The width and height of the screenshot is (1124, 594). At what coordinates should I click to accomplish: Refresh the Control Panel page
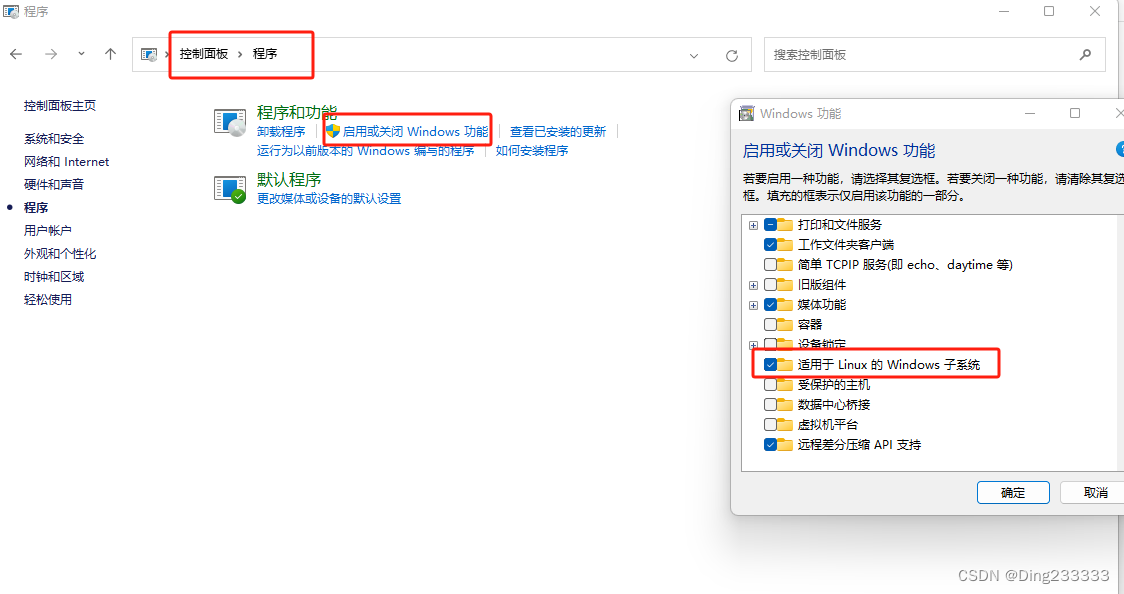click(x=732, y=55)
